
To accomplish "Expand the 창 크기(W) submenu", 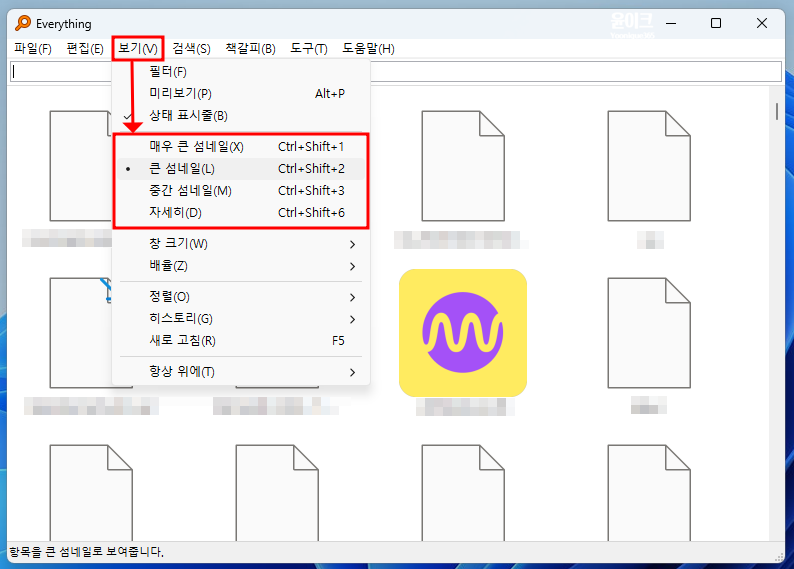I will (241, 244).
